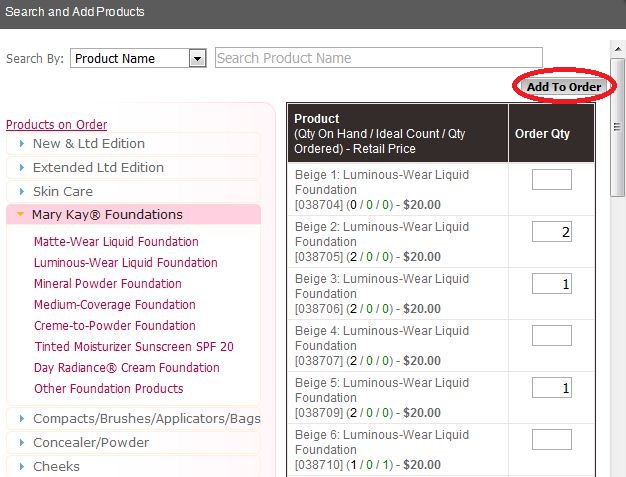Select the Beige 1: Luminous-Wear Liquid Foundation text
This screenshot has width=626, height=477.
click(x=382, y=182)
